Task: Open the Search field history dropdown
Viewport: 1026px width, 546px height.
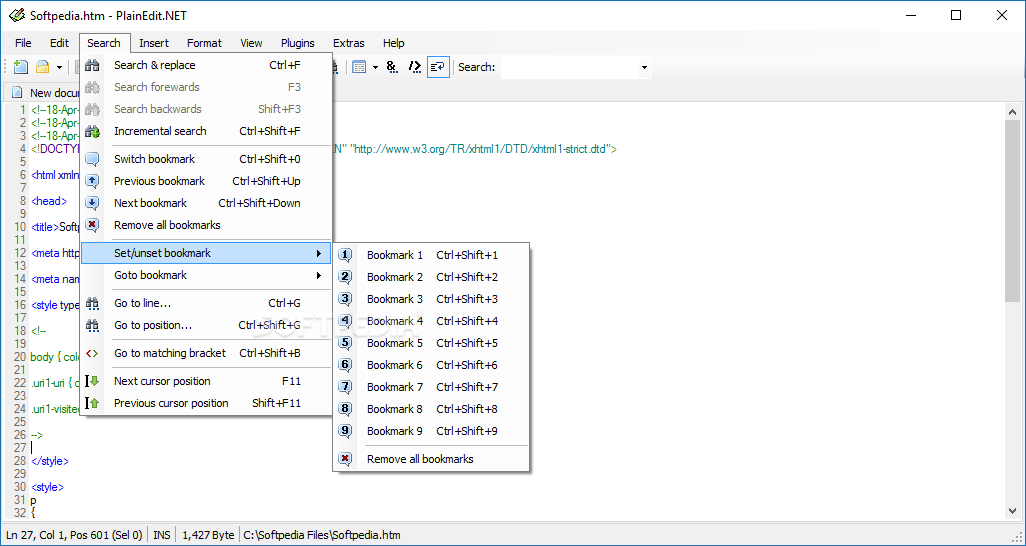Action: pos(644,67)
